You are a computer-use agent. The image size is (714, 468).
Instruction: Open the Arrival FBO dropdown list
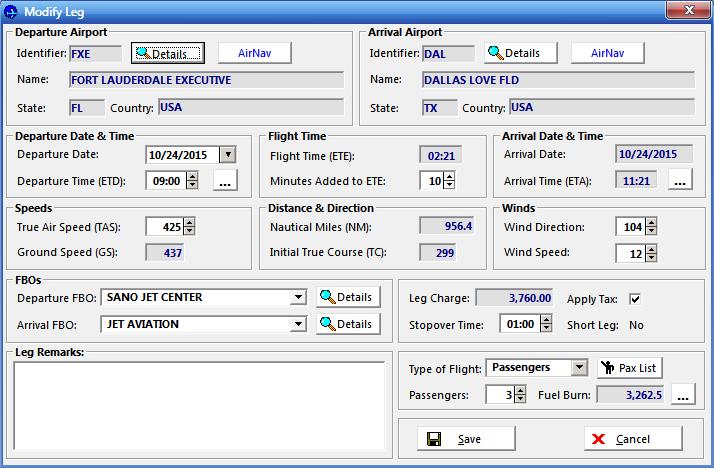(x=298, y=324)
